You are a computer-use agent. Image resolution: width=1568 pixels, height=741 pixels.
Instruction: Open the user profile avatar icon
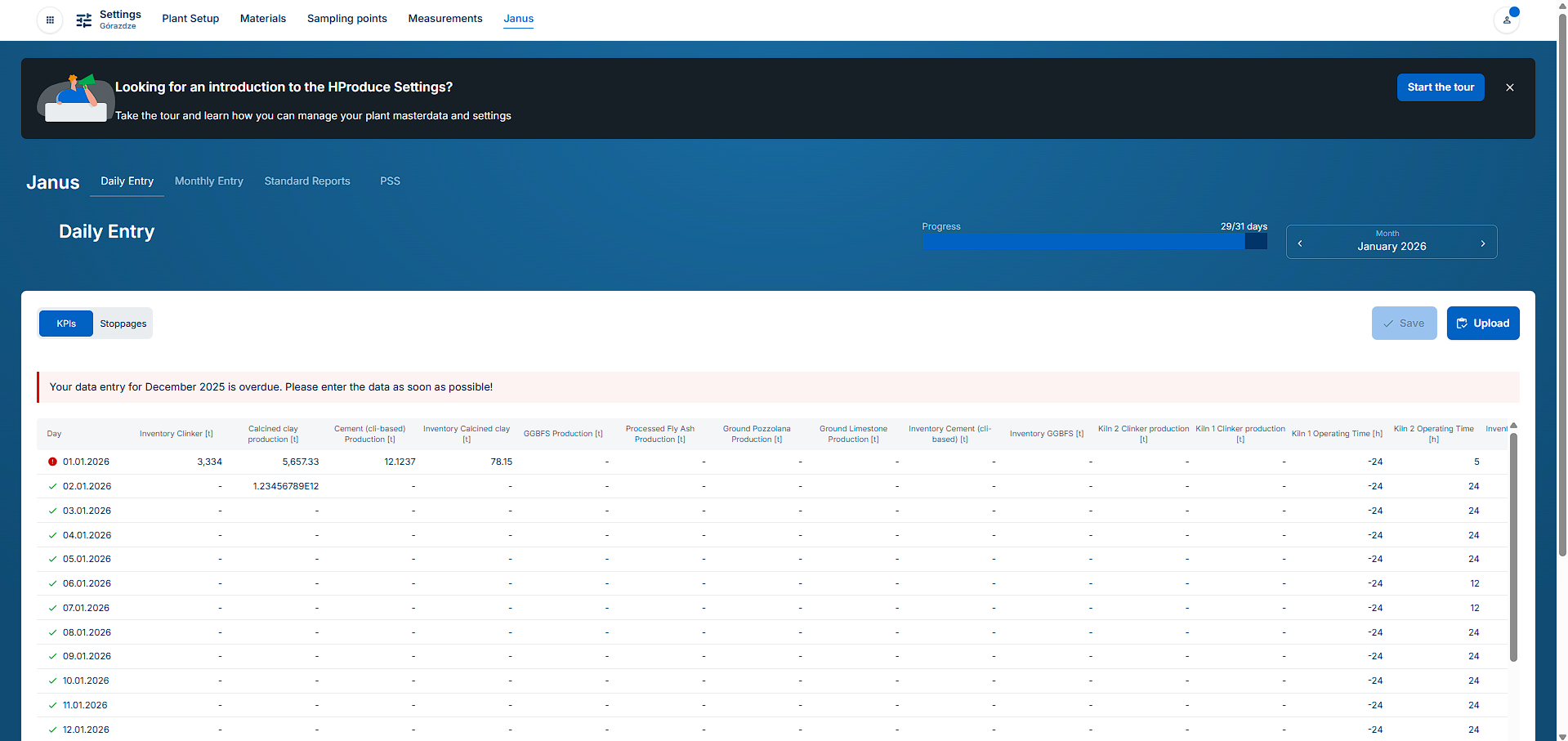1506,20
